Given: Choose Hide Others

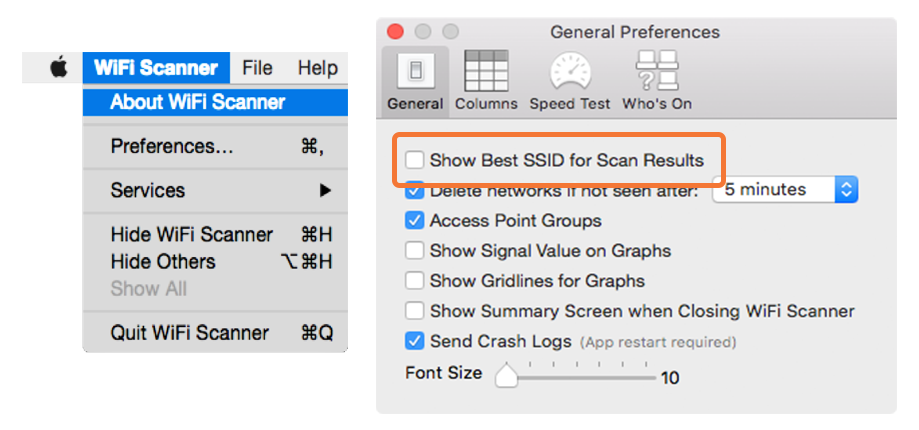Looking at the screenshot, I should click(x=215, y=261).
